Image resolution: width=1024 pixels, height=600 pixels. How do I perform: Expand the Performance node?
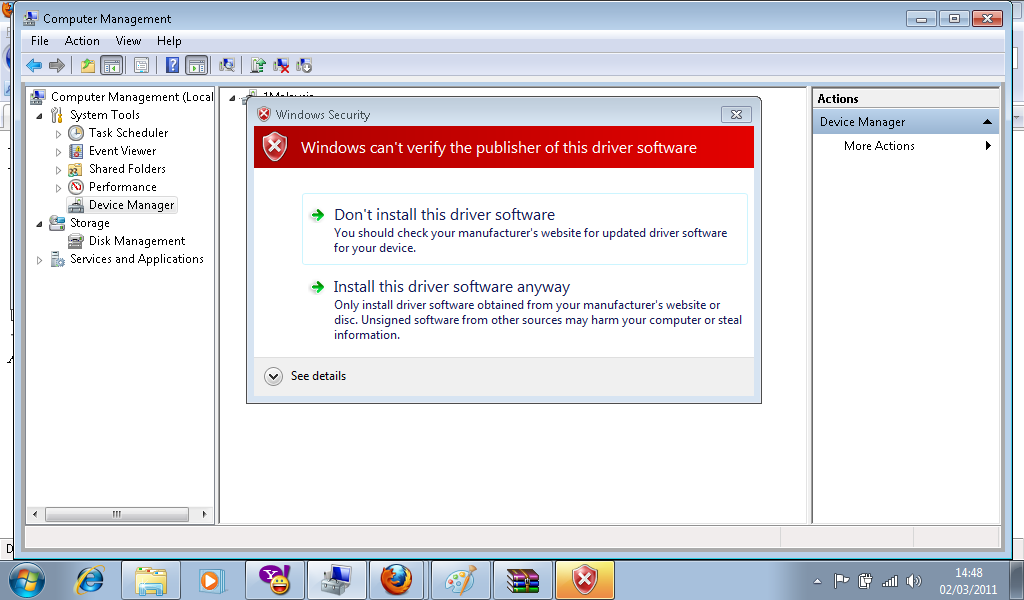click(58, 187)
